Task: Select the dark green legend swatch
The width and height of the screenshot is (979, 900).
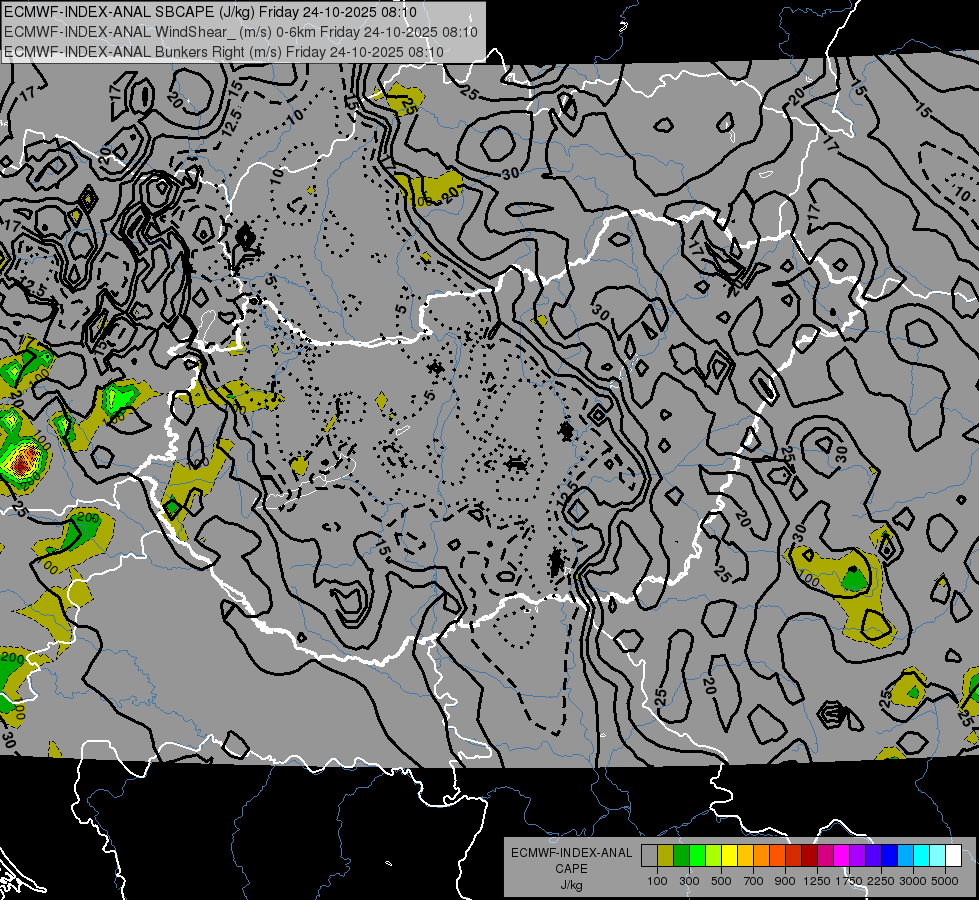Action: click(x=681, y=856)
